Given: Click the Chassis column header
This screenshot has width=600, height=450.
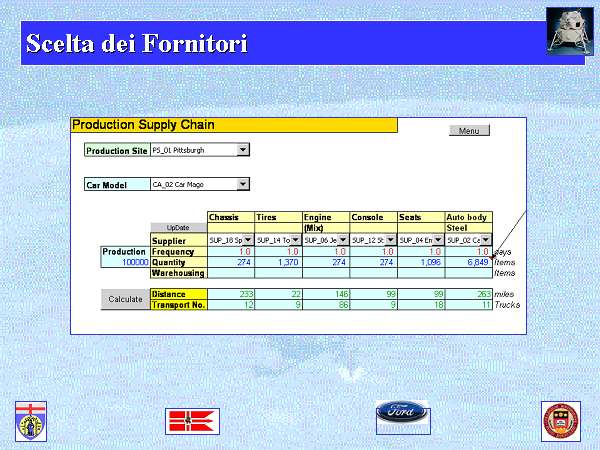Looking at the screenshot, I should coord(231,217).
